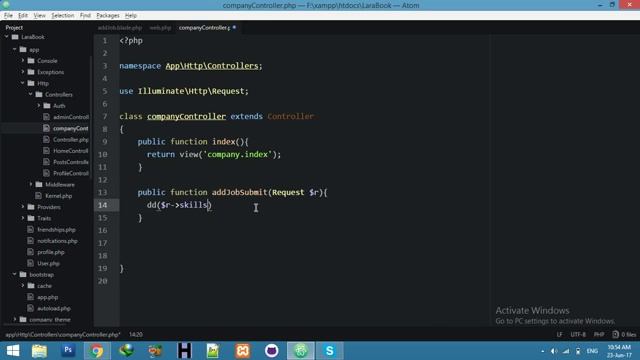Switch to the web.php tab
The image size is (640, 360).
coord(160,28)
